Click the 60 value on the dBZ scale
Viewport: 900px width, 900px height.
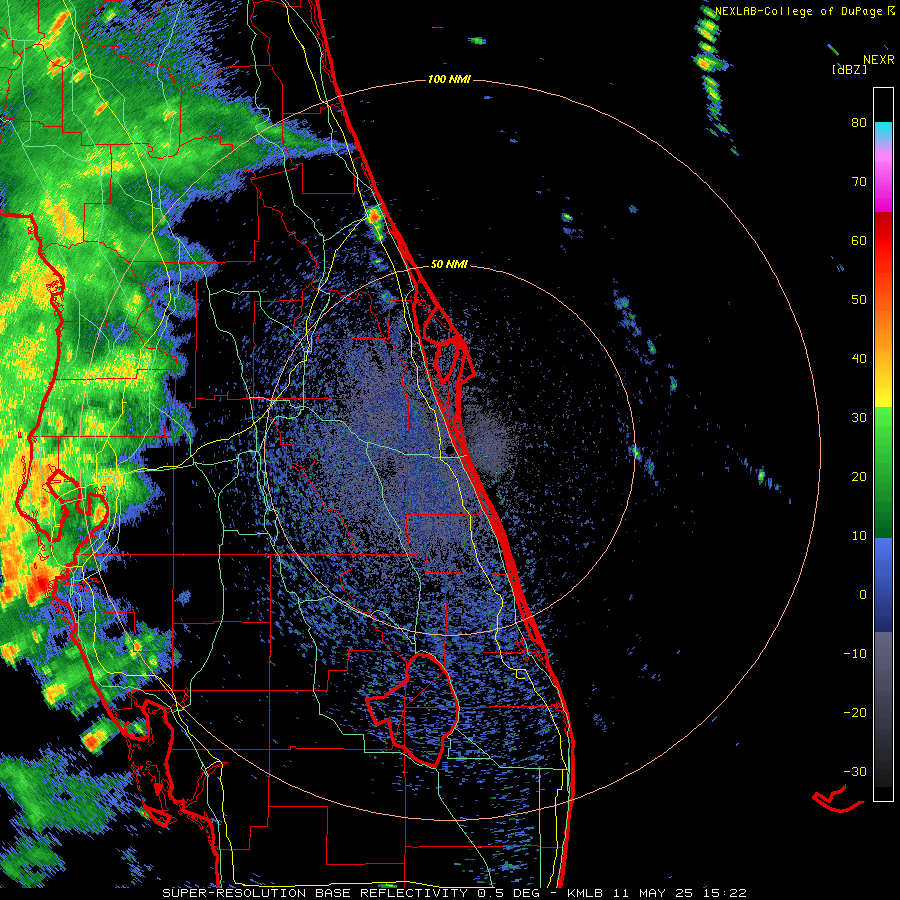pyautogui.click(x=859, y=240)
